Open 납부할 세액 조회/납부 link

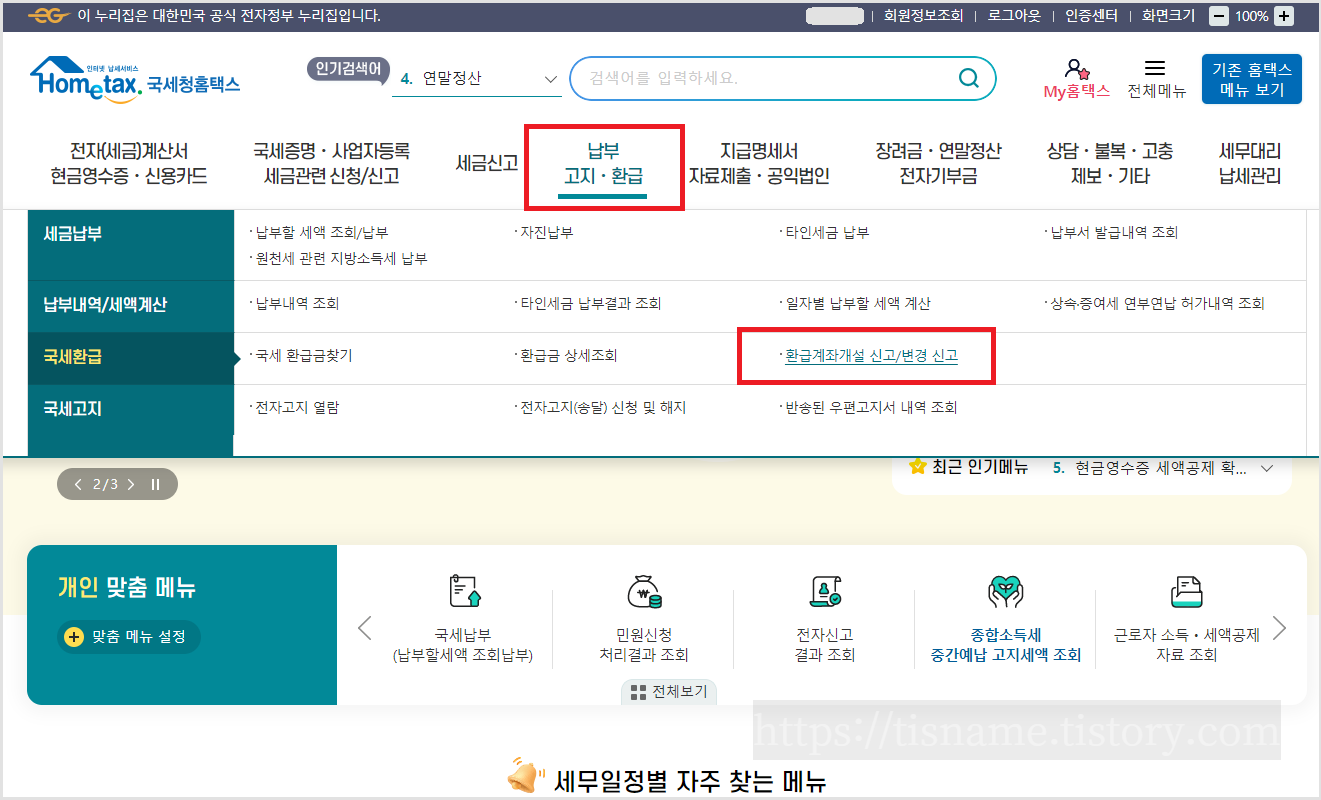pos(321,233)
